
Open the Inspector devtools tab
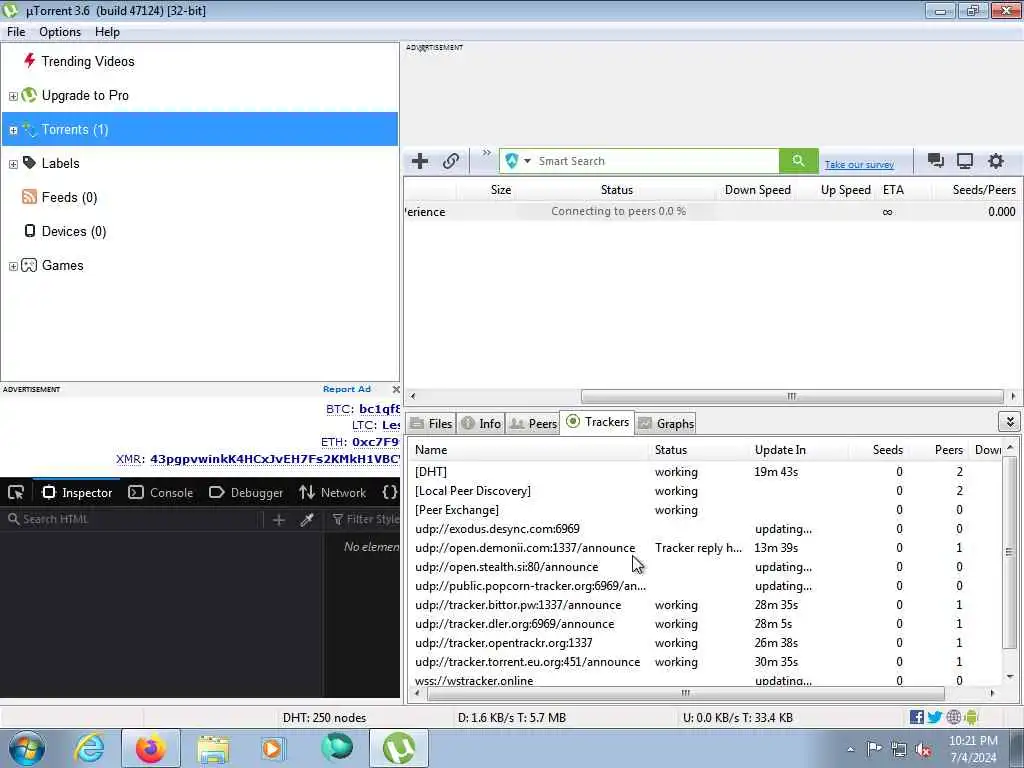tap(77, 493)
